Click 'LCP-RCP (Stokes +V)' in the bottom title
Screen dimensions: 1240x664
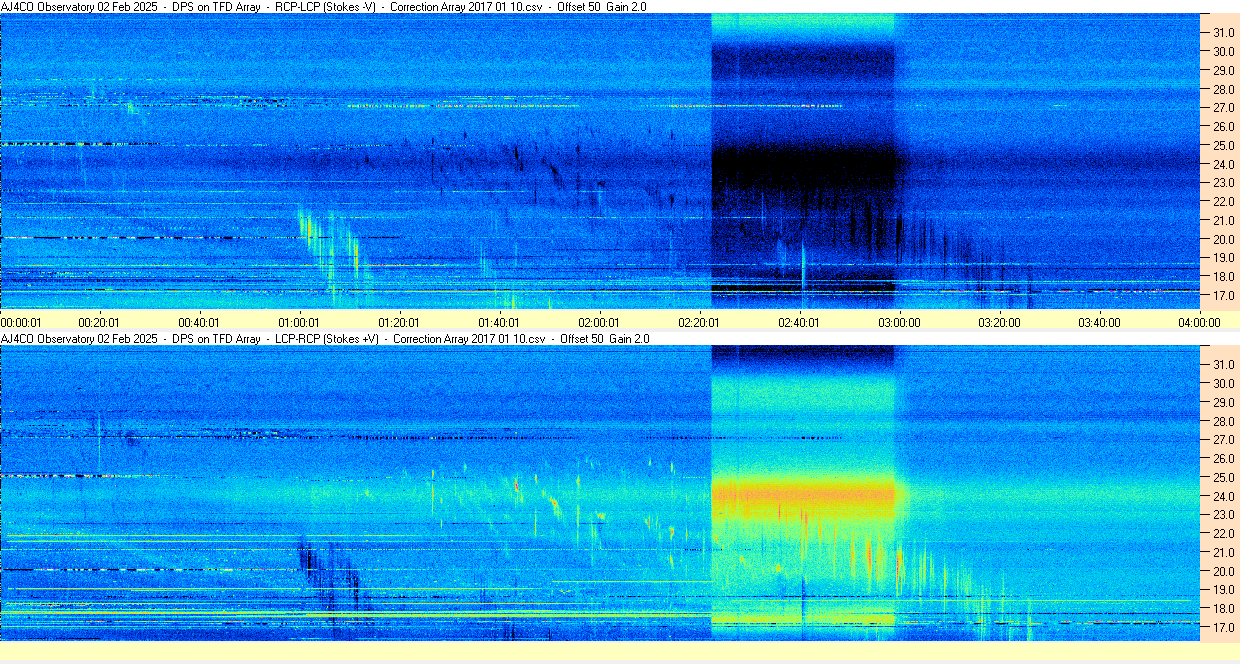327,339
